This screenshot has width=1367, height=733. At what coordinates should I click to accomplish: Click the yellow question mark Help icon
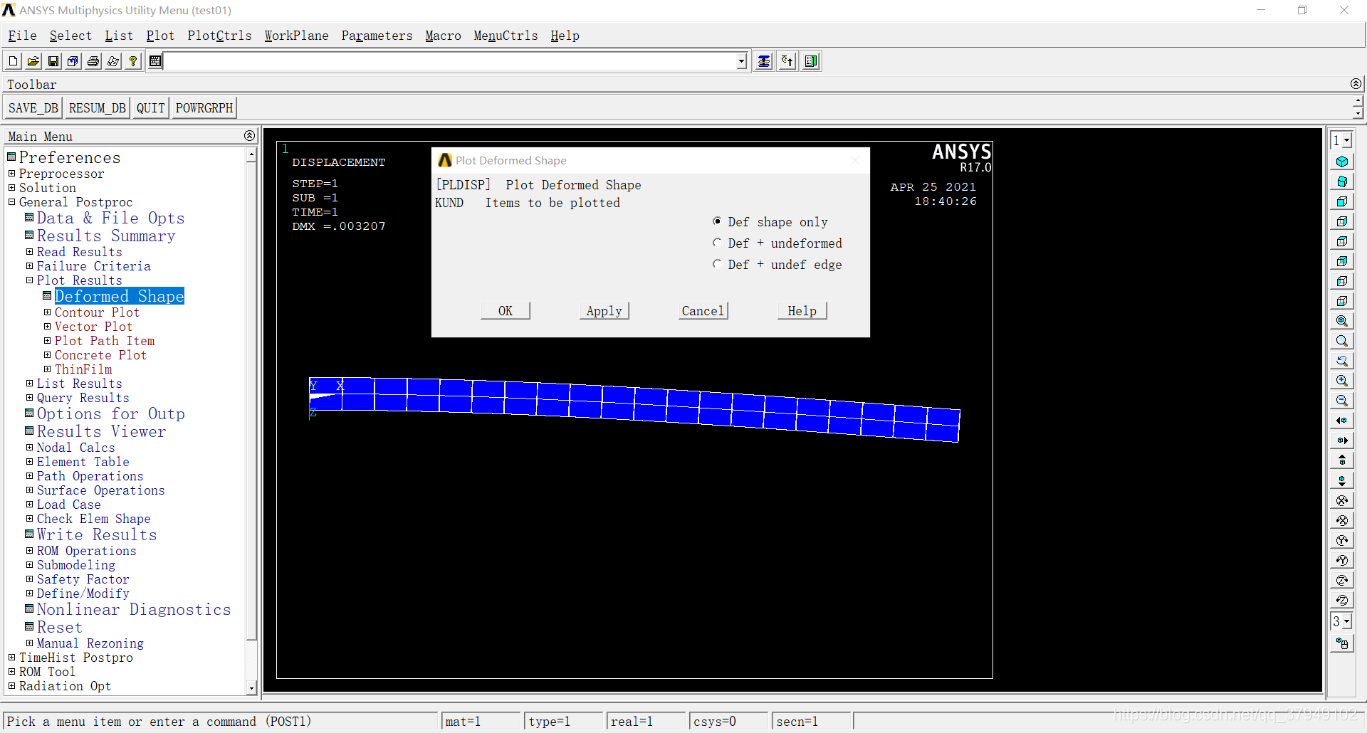tap(133, 62)
